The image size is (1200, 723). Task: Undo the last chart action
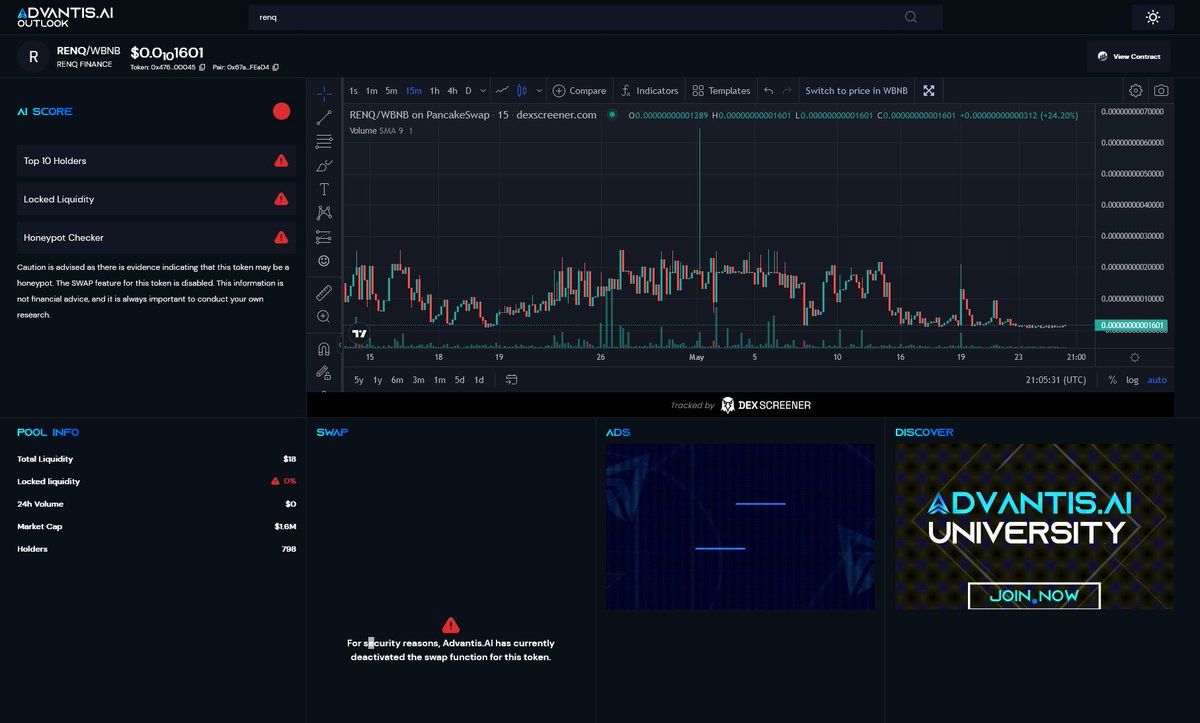point(768,90)
